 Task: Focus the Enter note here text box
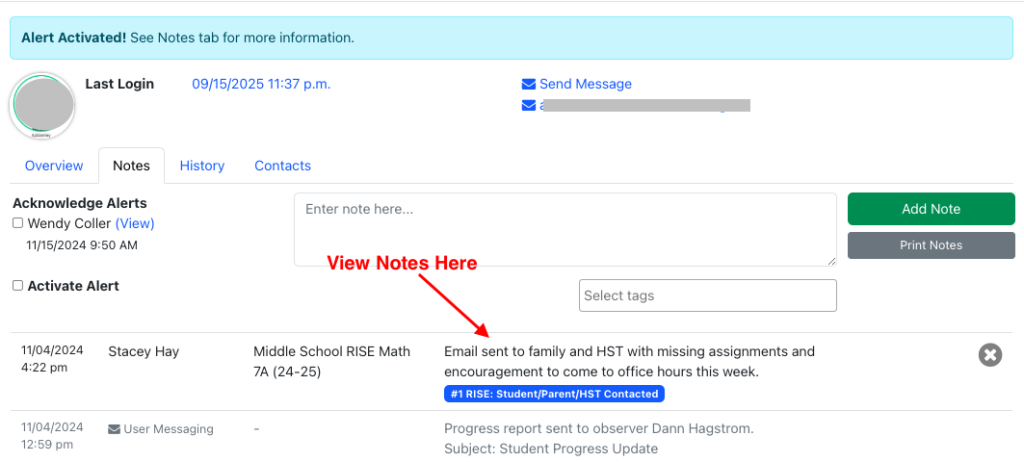click(565, 230)
